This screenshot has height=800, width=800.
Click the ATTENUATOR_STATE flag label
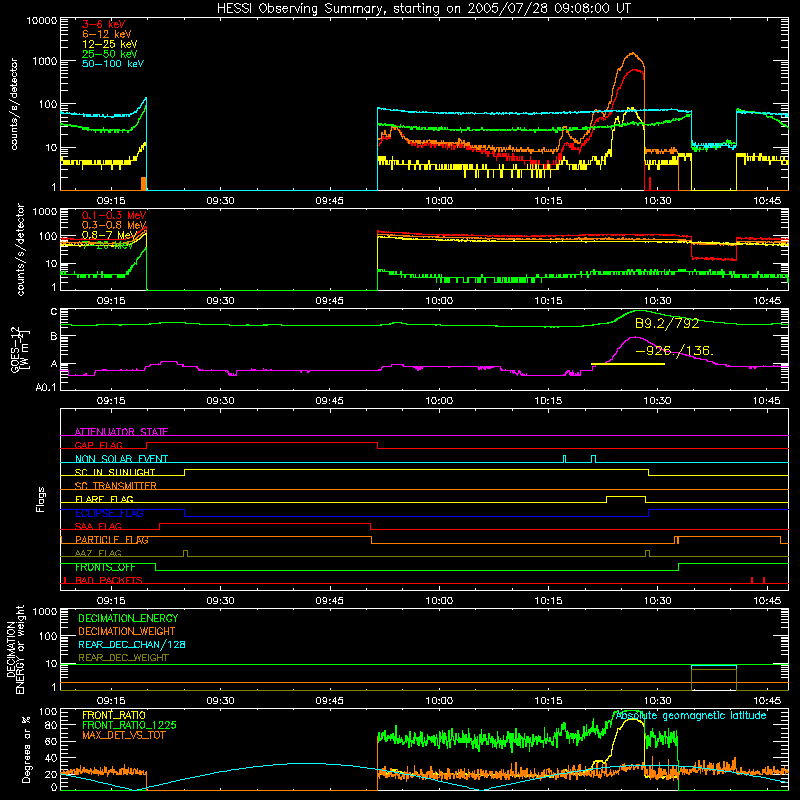pyautogui.click(x=121, y=432)
